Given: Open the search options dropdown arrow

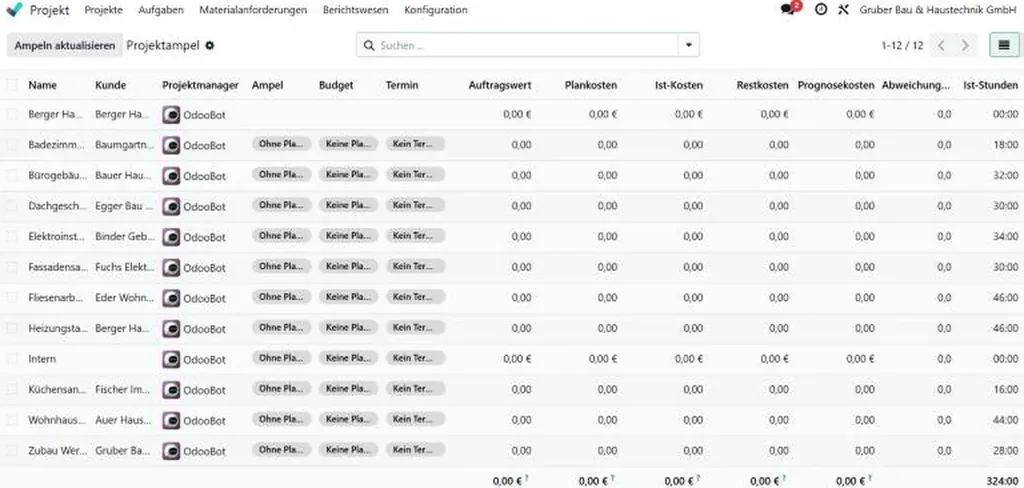Looking at the screenshot, I should click(688, 46).
